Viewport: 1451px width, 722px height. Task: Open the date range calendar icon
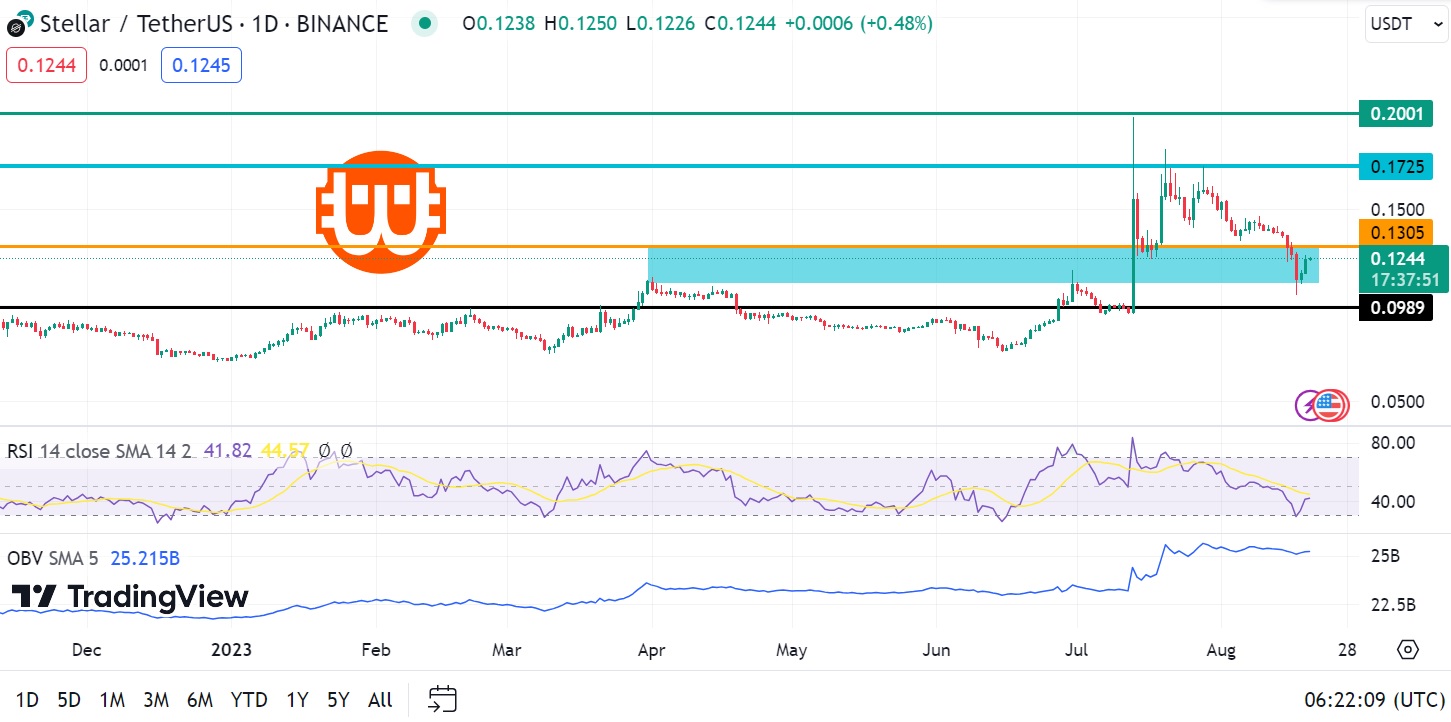[442, 699]
